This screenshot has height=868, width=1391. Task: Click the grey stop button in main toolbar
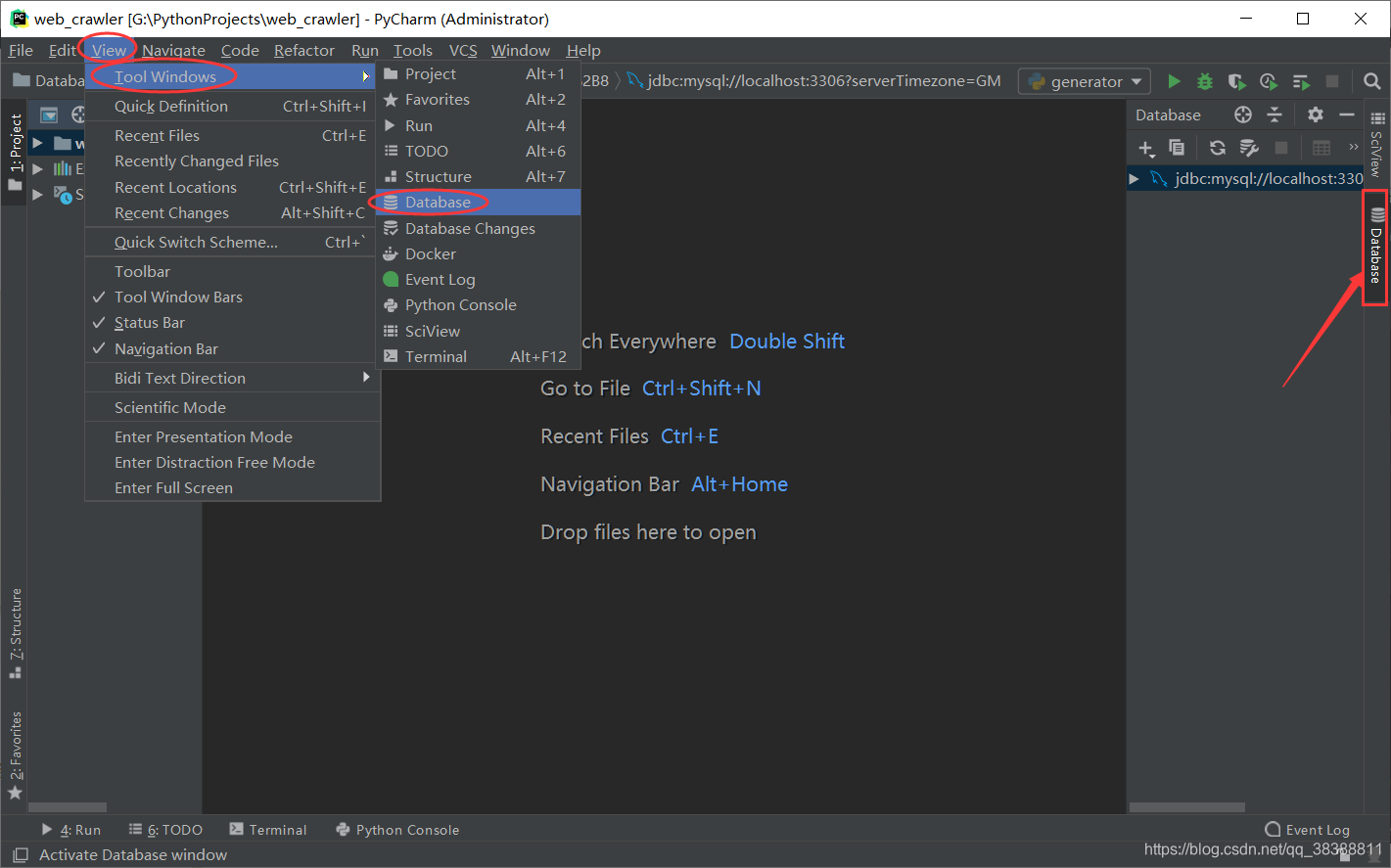point(1332,81)
